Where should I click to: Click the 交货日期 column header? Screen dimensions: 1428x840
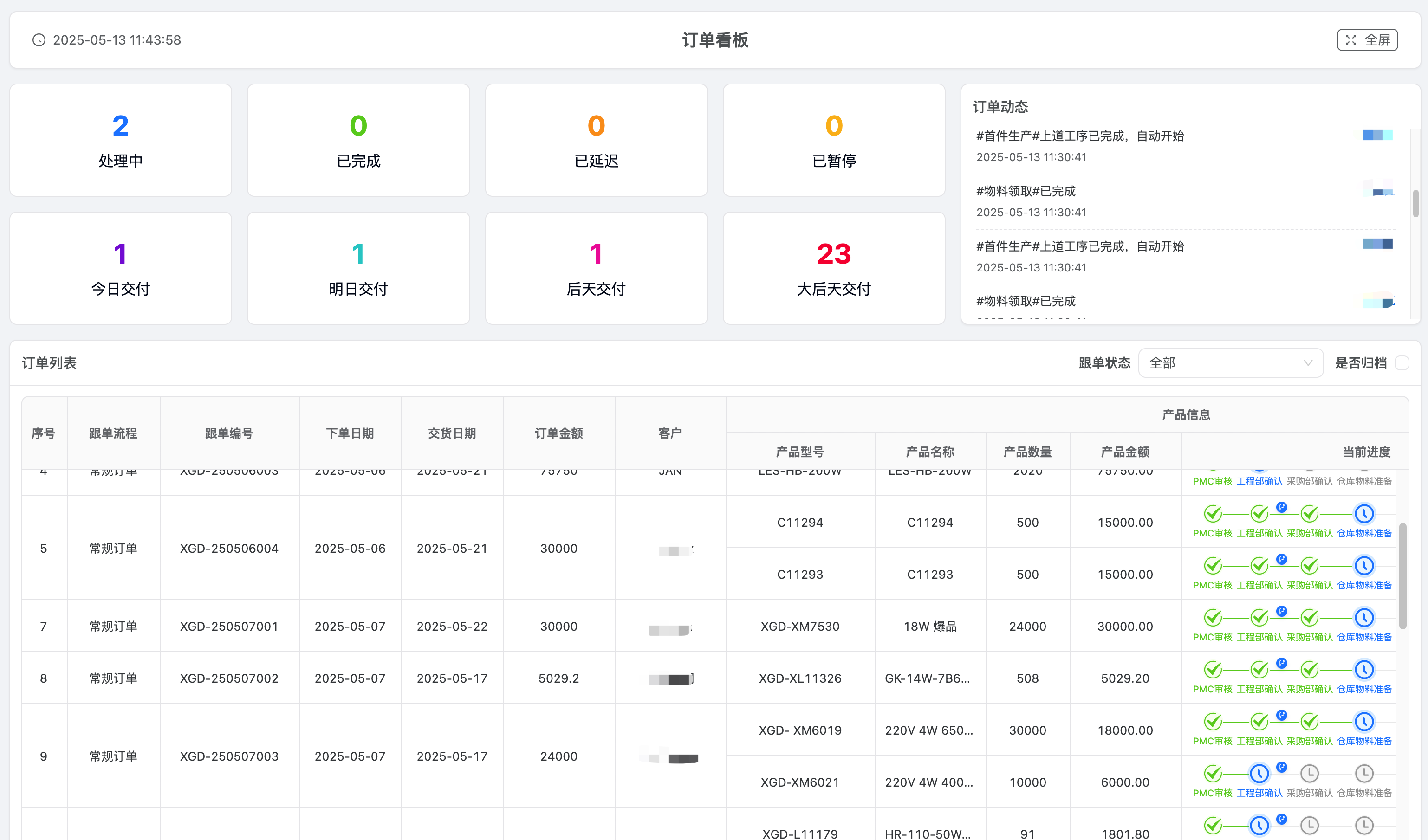click(452, 433)
